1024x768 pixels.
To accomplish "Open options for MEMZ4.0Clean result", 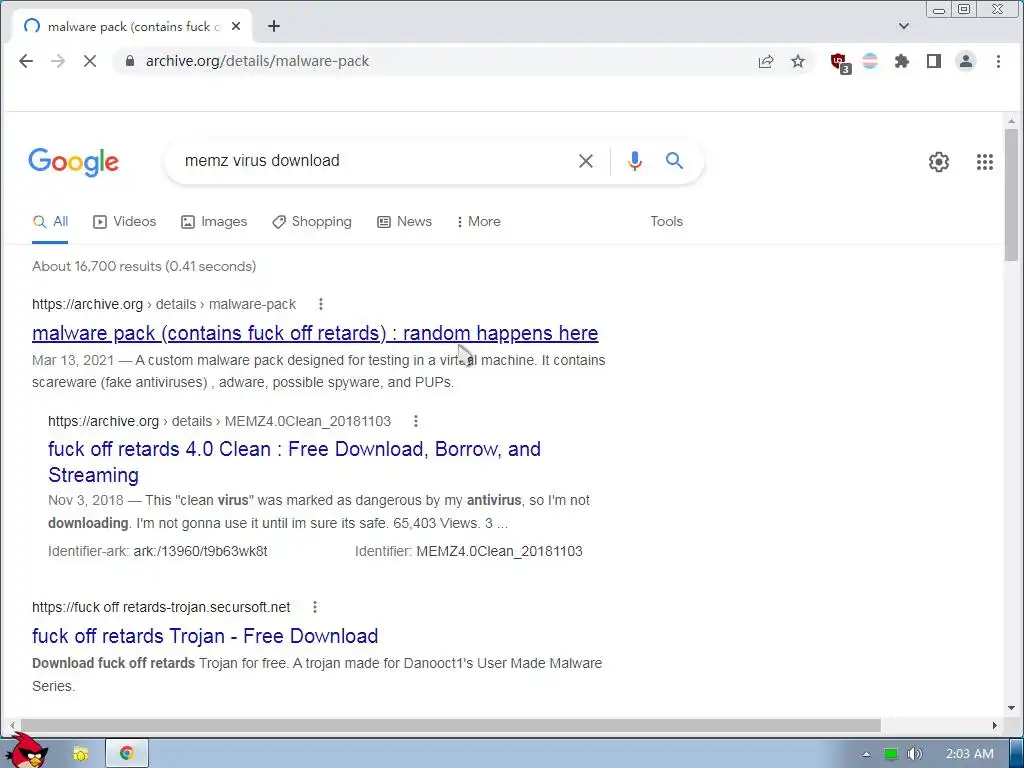I will (x=415, y=422).
